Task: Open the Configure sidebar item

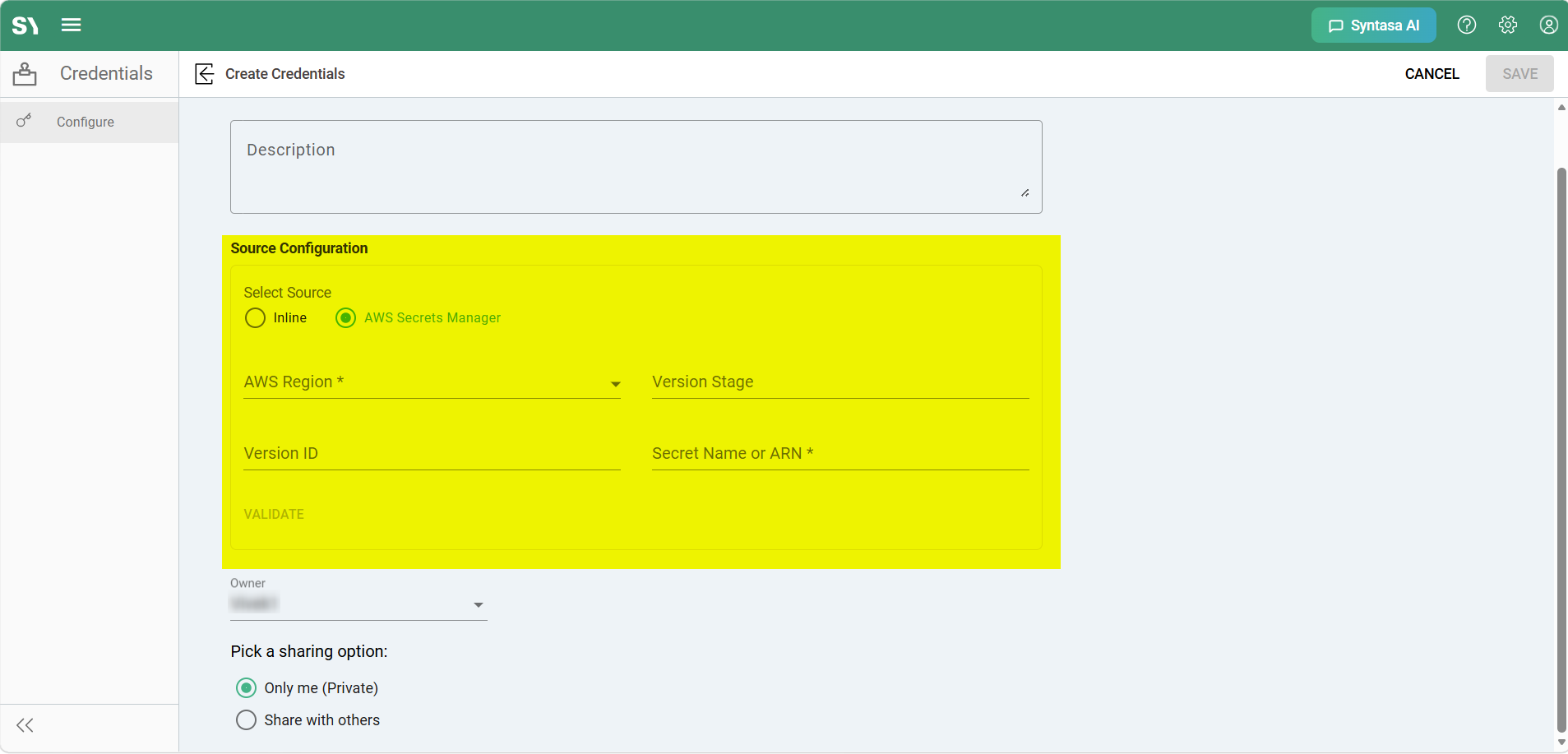Action: 89,122
